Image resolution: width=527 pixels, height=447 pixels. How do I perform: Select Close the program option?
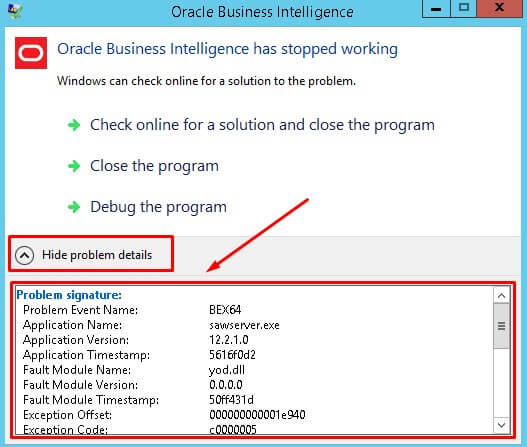point(154,166)
